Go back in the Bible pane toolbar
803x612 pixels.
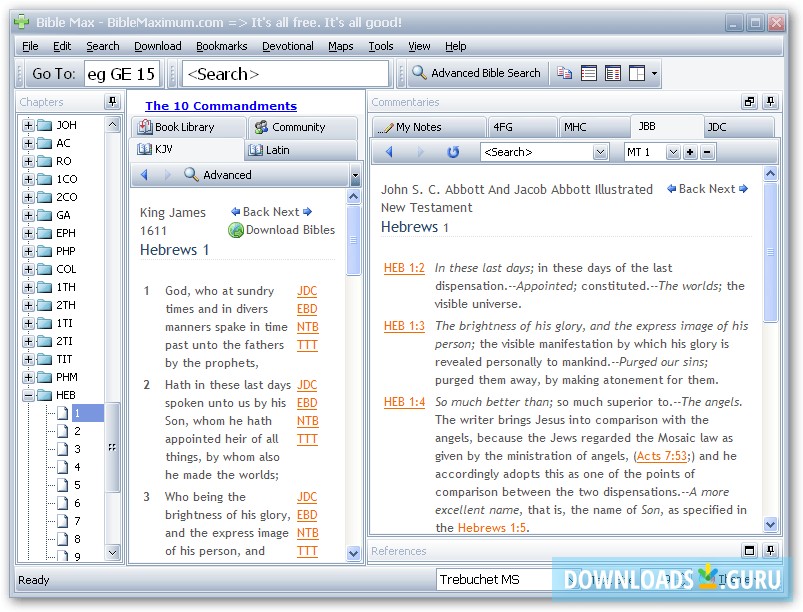pos(144,175)
